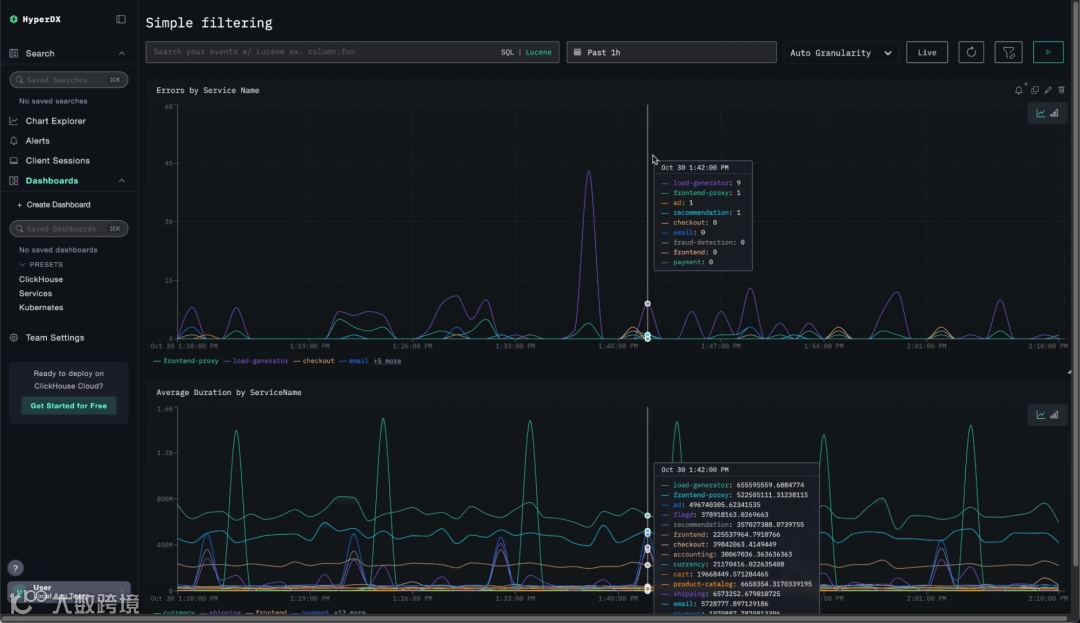Add alert on Errors by Service Name chart
Viewport: 1080px width, 623px height.
1019,90
